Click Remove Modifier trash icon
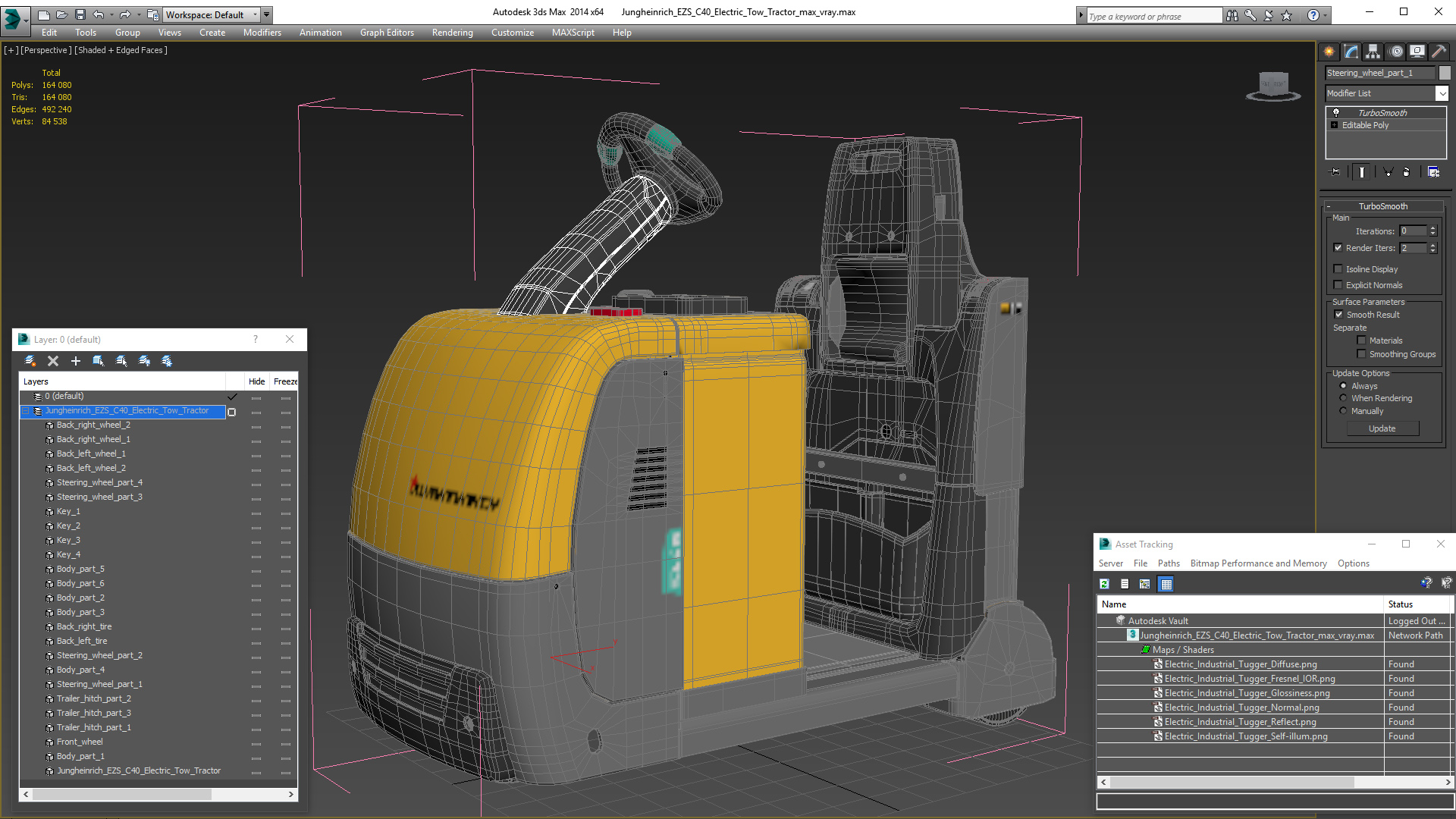The width and height of the screenshot is (1456, 819). pos(1406,172)
